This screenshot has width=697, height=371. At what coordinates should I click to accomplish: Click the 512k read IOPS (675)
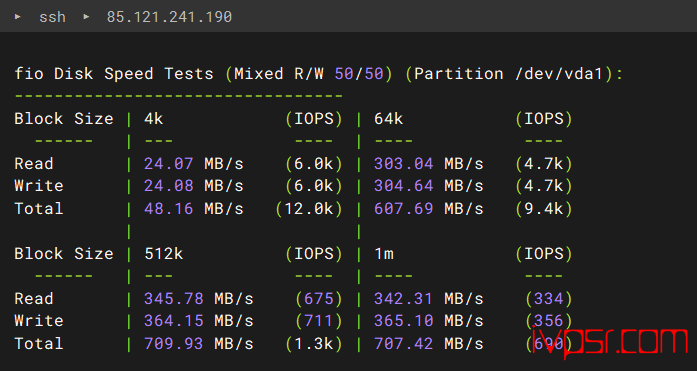pyautogui.click(x=319, y=299)
